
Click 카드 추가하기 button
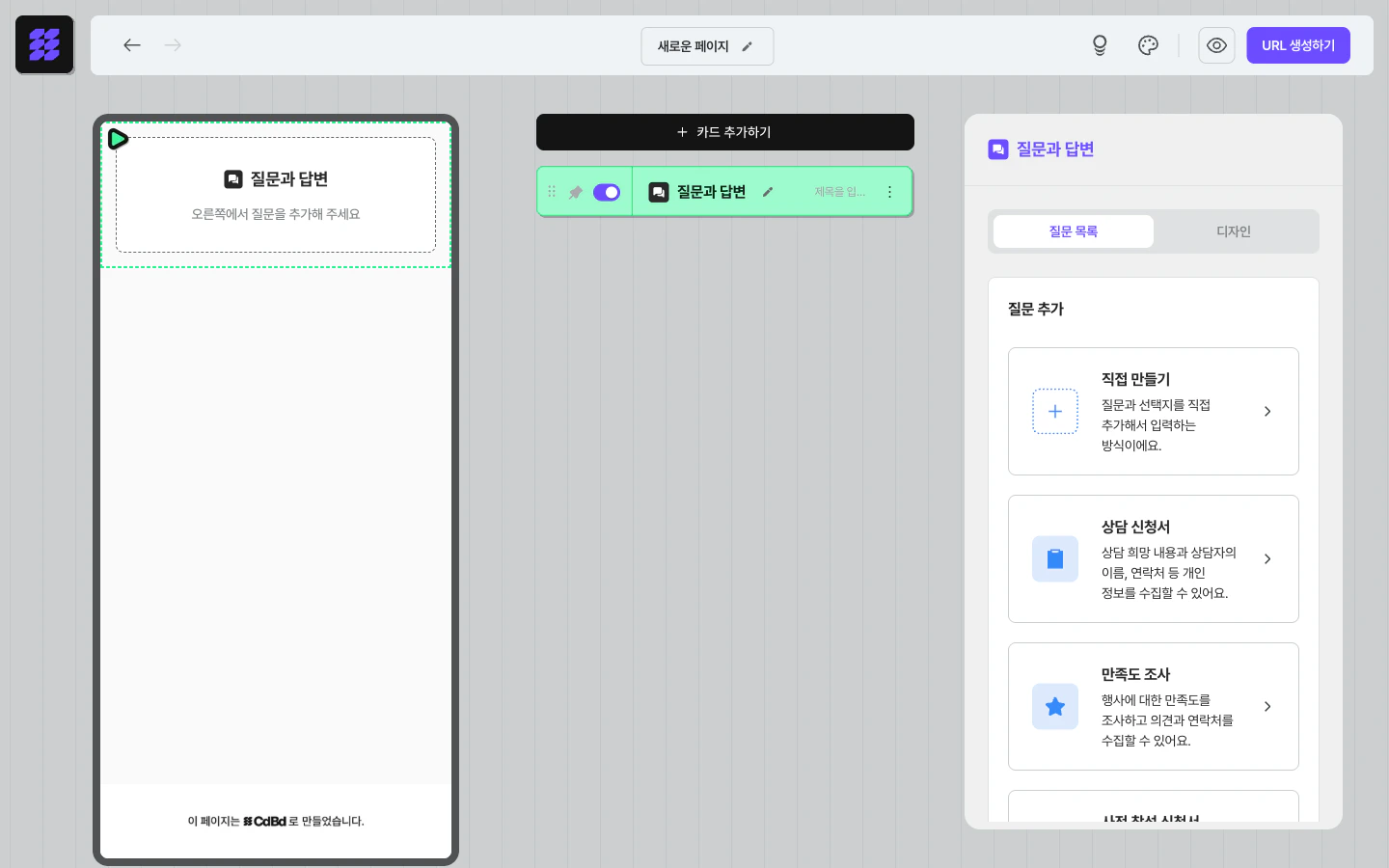pyautogui.click(x=725, y=132)
